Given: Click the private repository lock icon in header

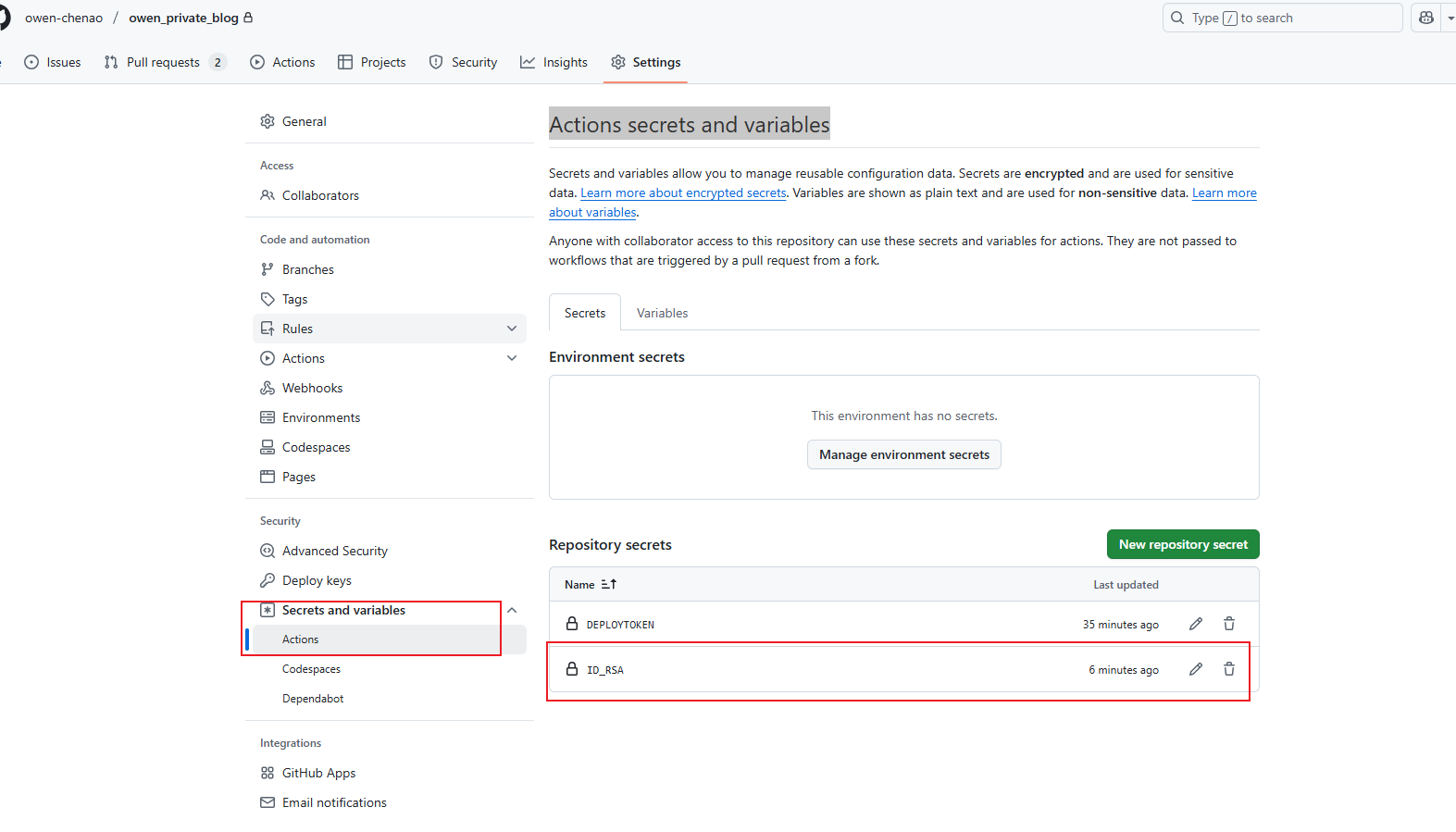Looking at the screenshot, I should pos(248,18).
